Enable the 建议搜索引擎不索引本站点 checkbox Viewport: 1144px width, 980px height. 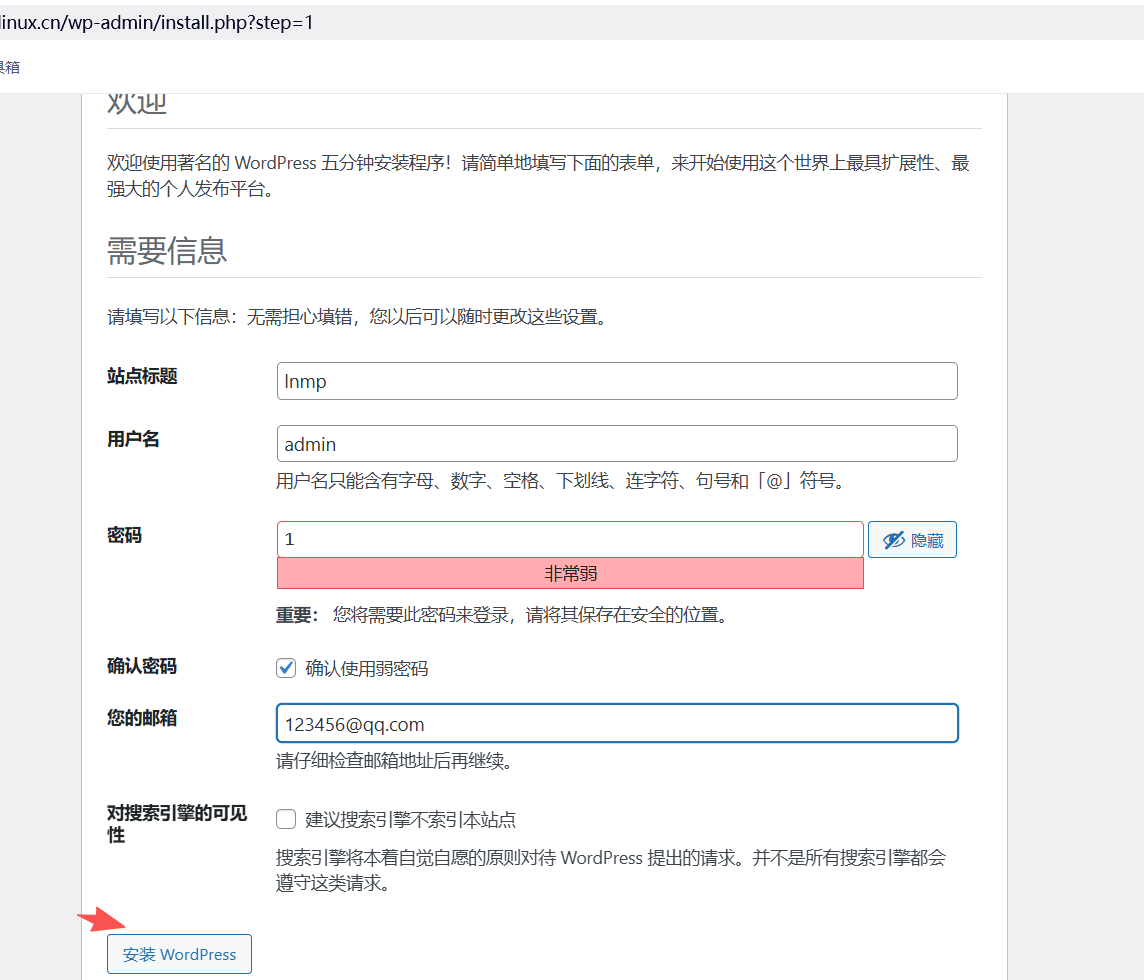(286, 819)
